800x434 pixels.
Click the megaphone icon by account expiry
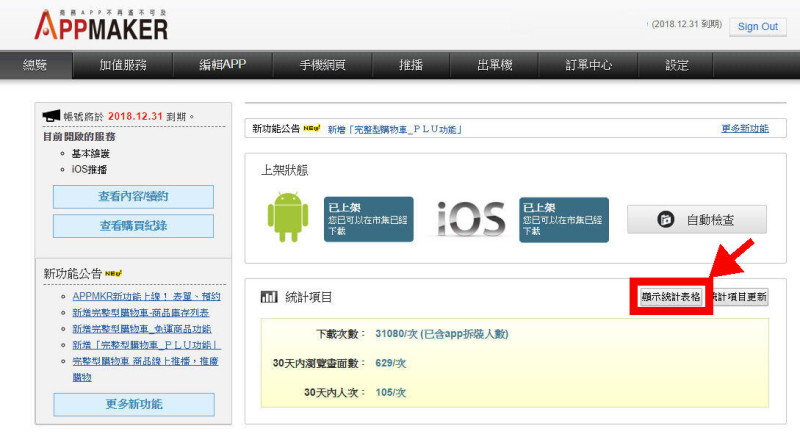pos(51,117)
